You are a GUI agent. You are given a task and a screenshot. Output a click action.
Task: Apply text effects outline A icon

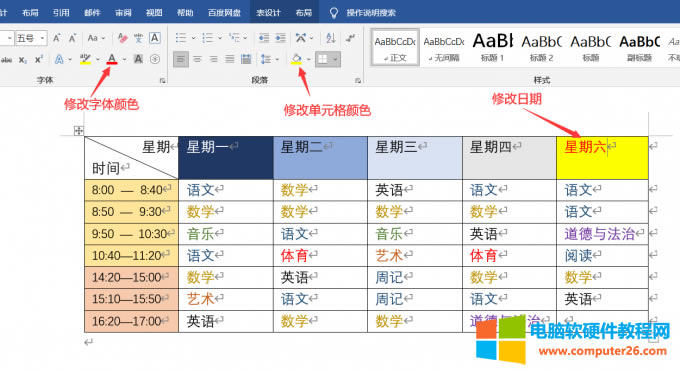[59, 59]
